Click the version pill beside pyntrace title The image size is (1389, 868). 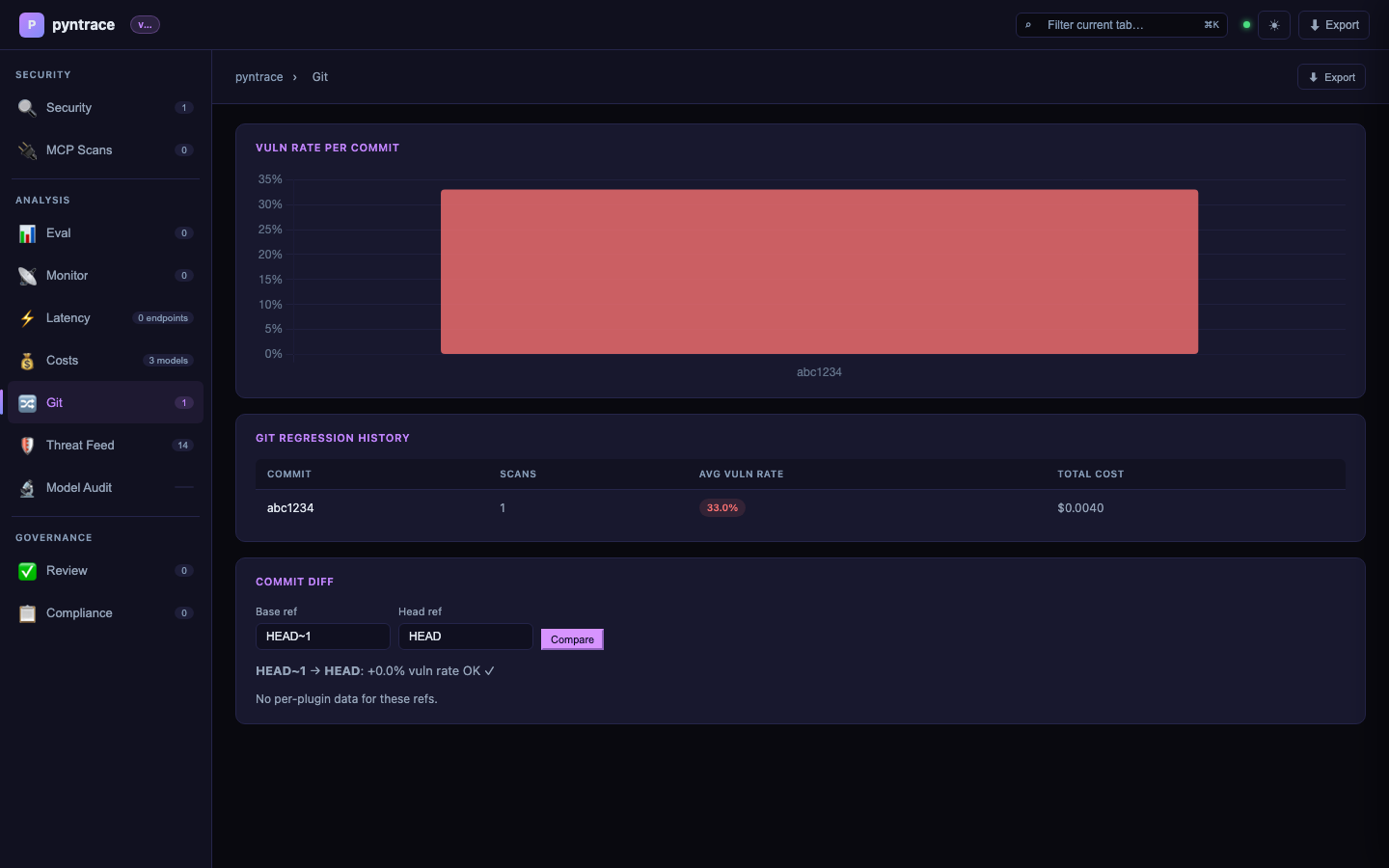coord(145,25)
